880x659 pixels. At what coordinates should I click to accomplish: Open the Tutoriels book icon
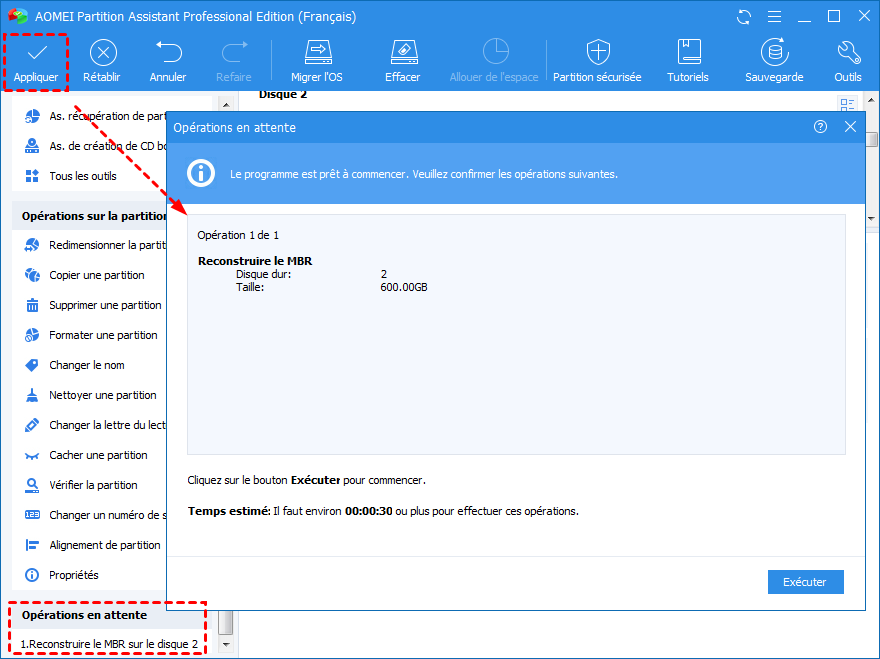click(688, 52)
